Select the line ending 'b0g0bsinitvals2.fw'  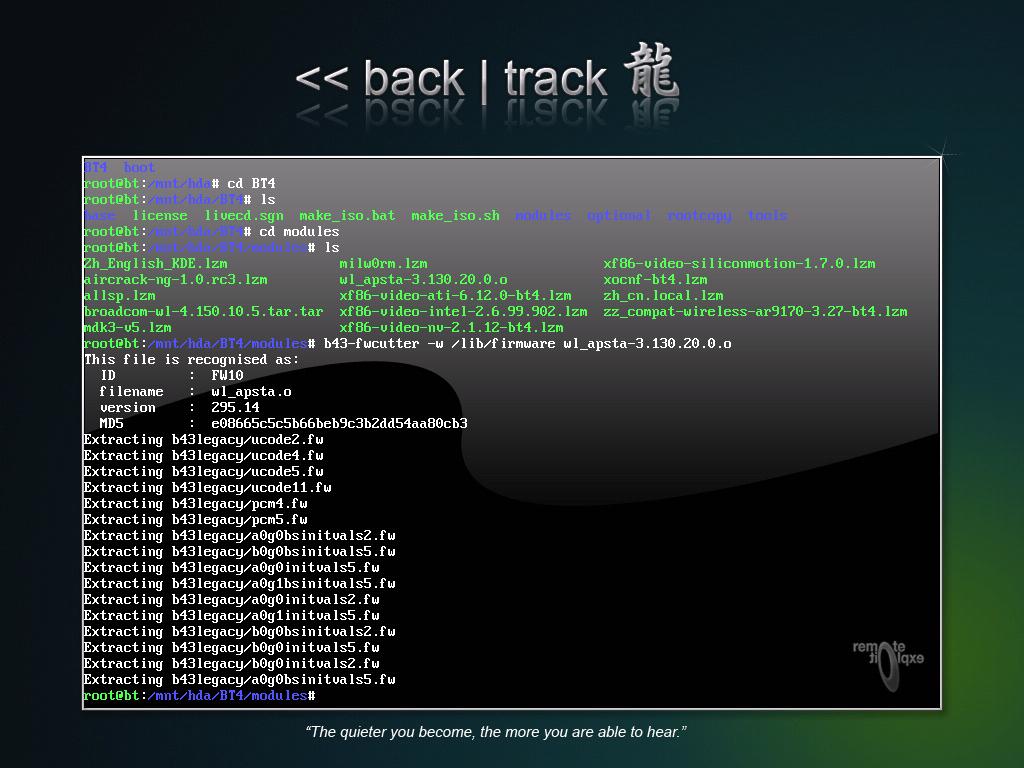(x=240, y=632)
